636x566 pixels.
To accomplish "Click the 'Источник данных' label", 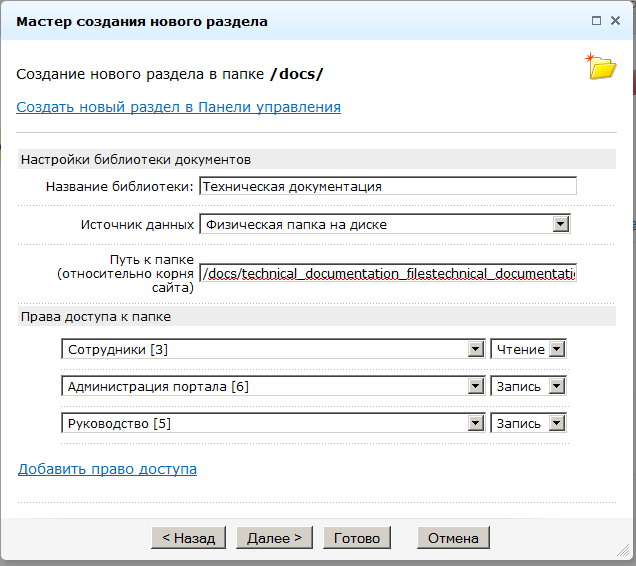I will (x=137, y=224).
